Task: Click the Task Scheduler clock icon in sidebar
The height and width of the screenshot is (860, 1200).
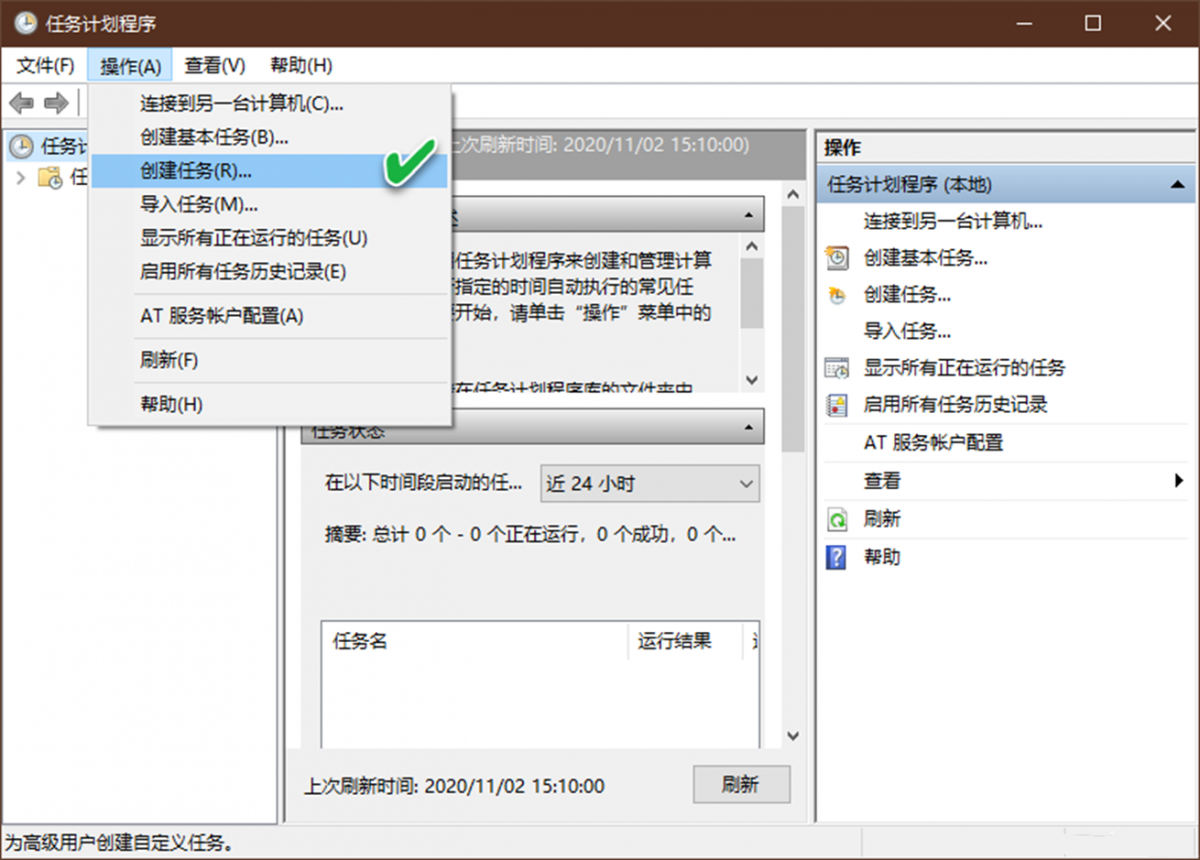Action: coord(22,146)
